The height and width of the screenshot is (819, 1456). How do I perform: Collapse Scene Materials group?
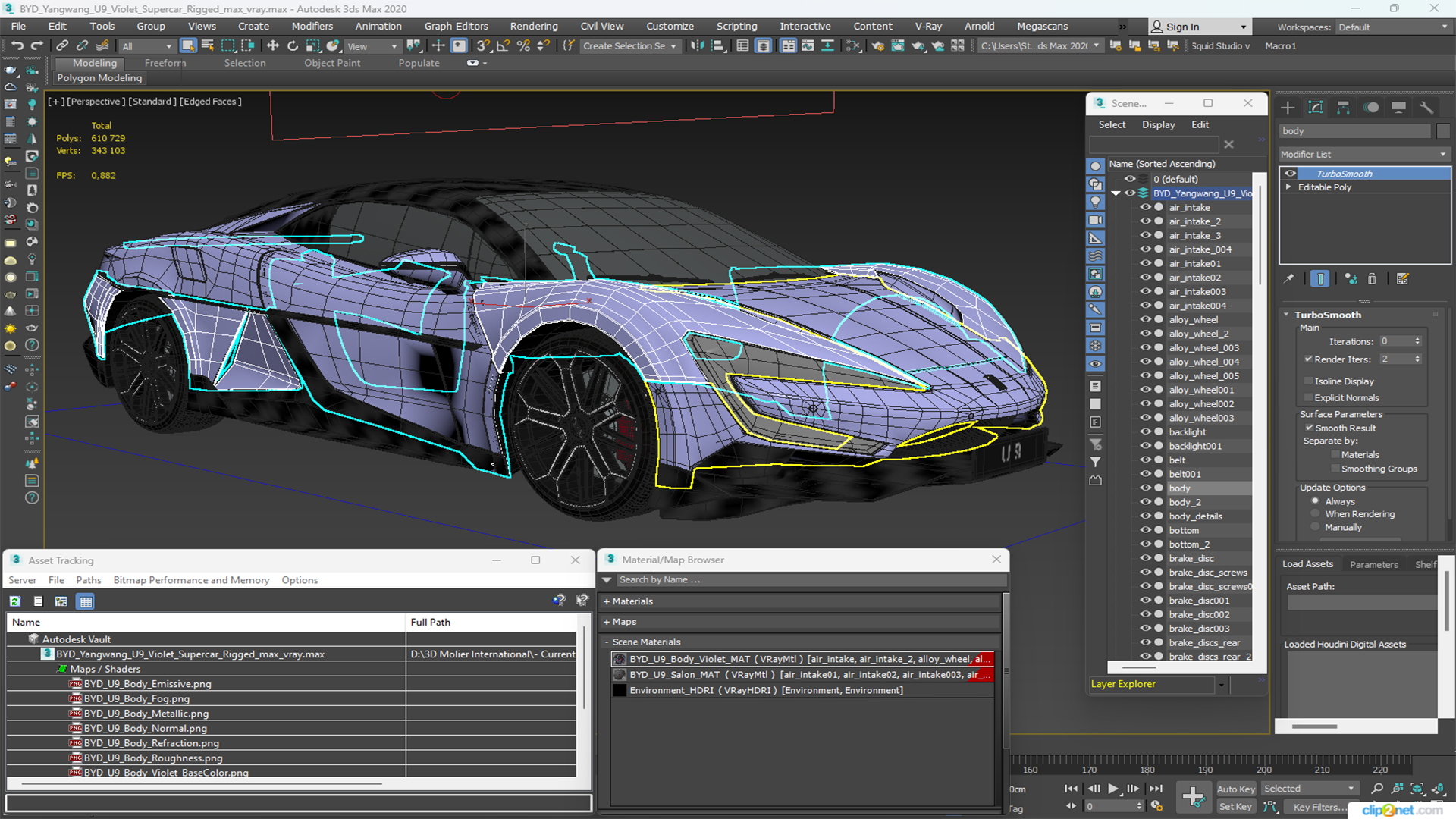607,642
